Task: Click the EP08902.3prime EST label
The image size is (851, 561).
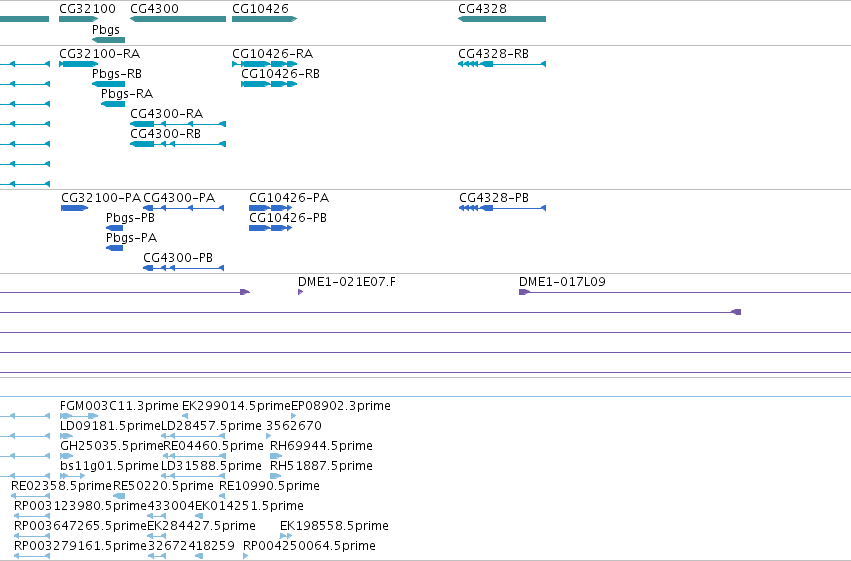Action: pyautogui.click(x=341, y=406)
